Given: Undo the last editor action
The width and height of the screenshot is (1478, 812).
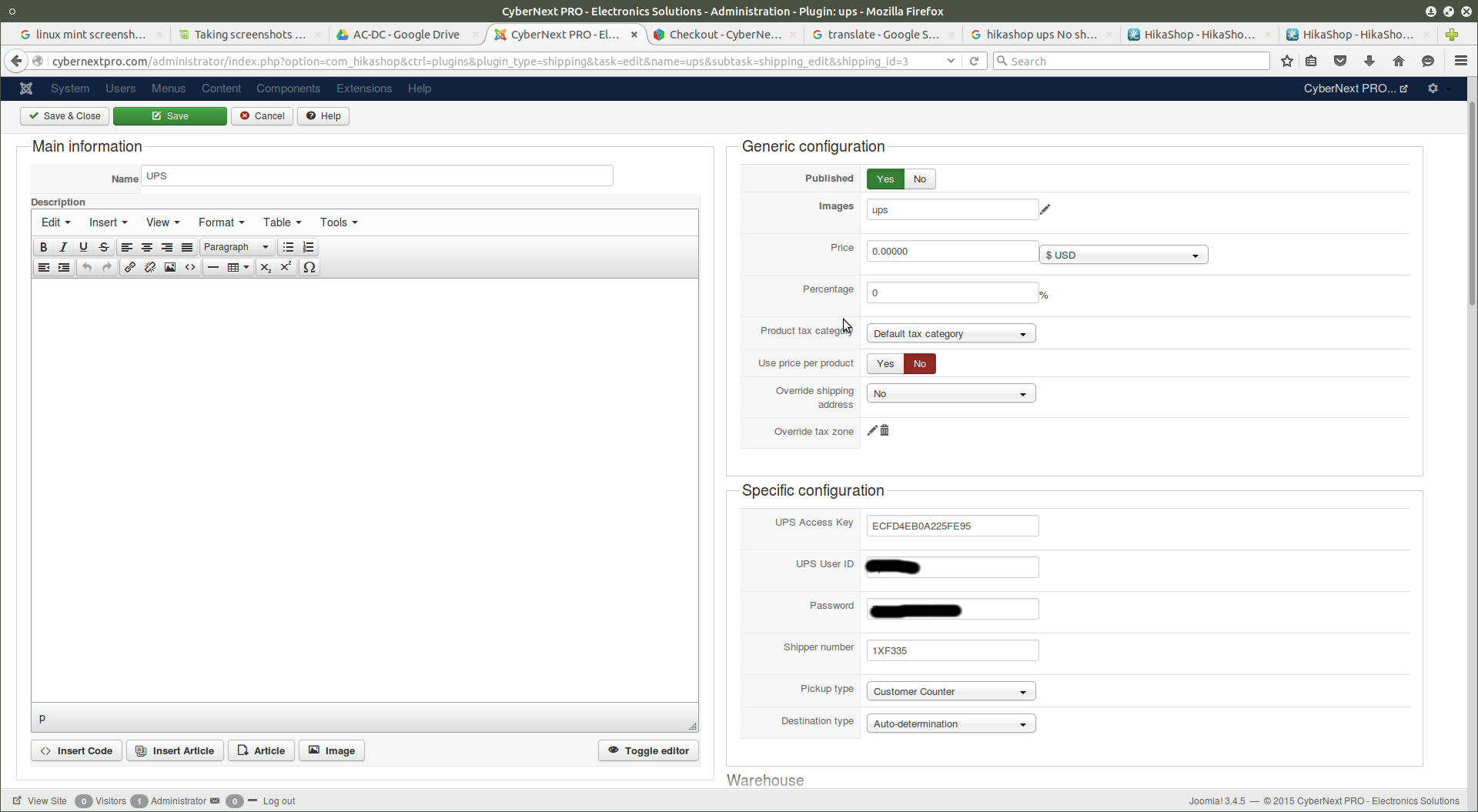Looking at the screenshot, I should [87, 267].
